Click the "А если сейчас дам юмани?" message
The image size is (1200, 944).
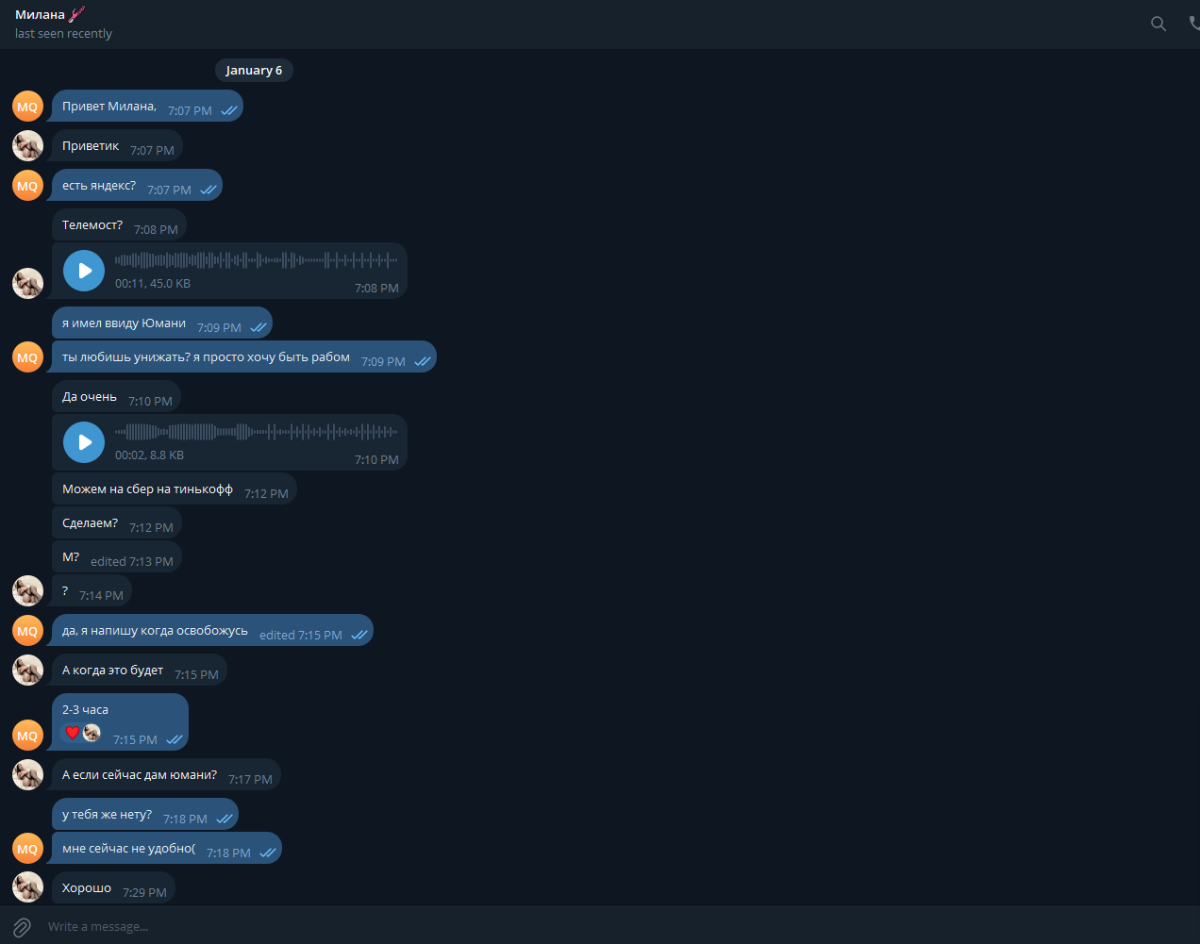[x=166, y=774]
